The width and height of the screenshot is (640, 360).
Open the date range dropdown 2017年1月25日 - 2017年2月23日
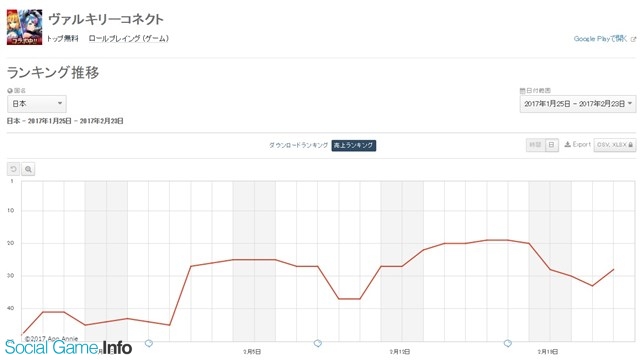point(578,104)
